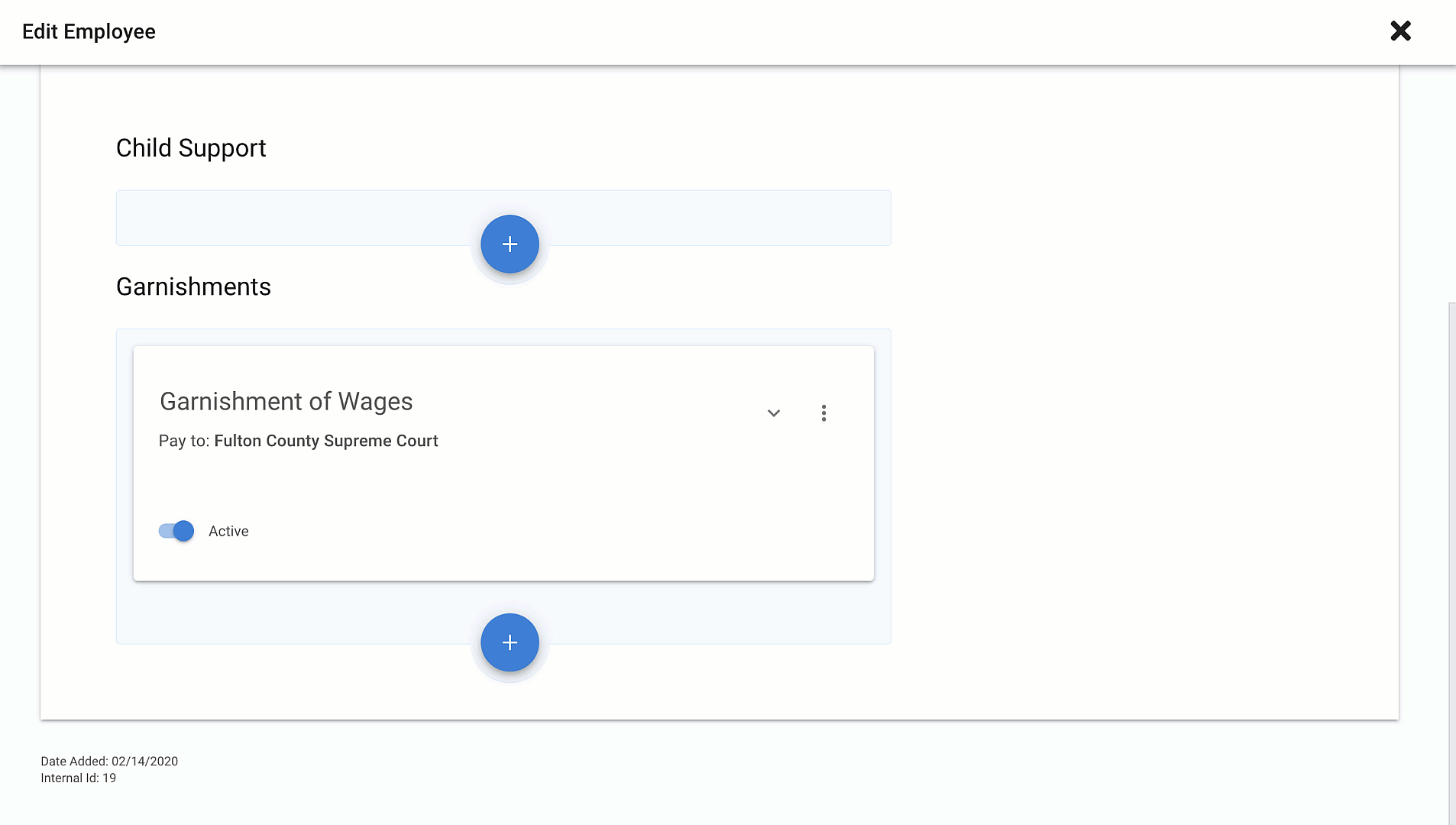Click the Pay to label in card
The height and width of the screenshot is (825, 1456).
click(x=184, y=441)
